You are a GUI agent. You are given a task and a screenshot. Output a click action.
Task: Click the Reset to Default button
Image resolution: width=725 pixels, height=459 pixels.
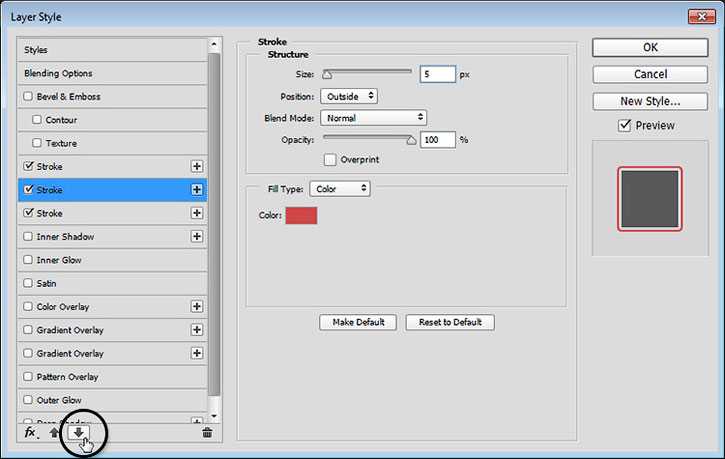[x=450, y=322]
